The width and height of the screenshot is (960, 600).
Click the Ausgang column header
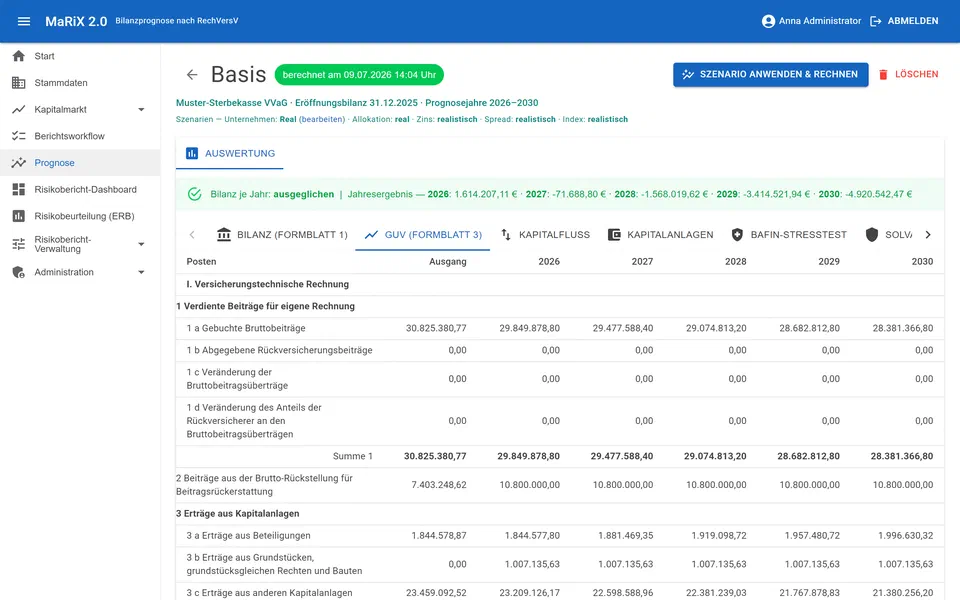click(x=448, y=261)
